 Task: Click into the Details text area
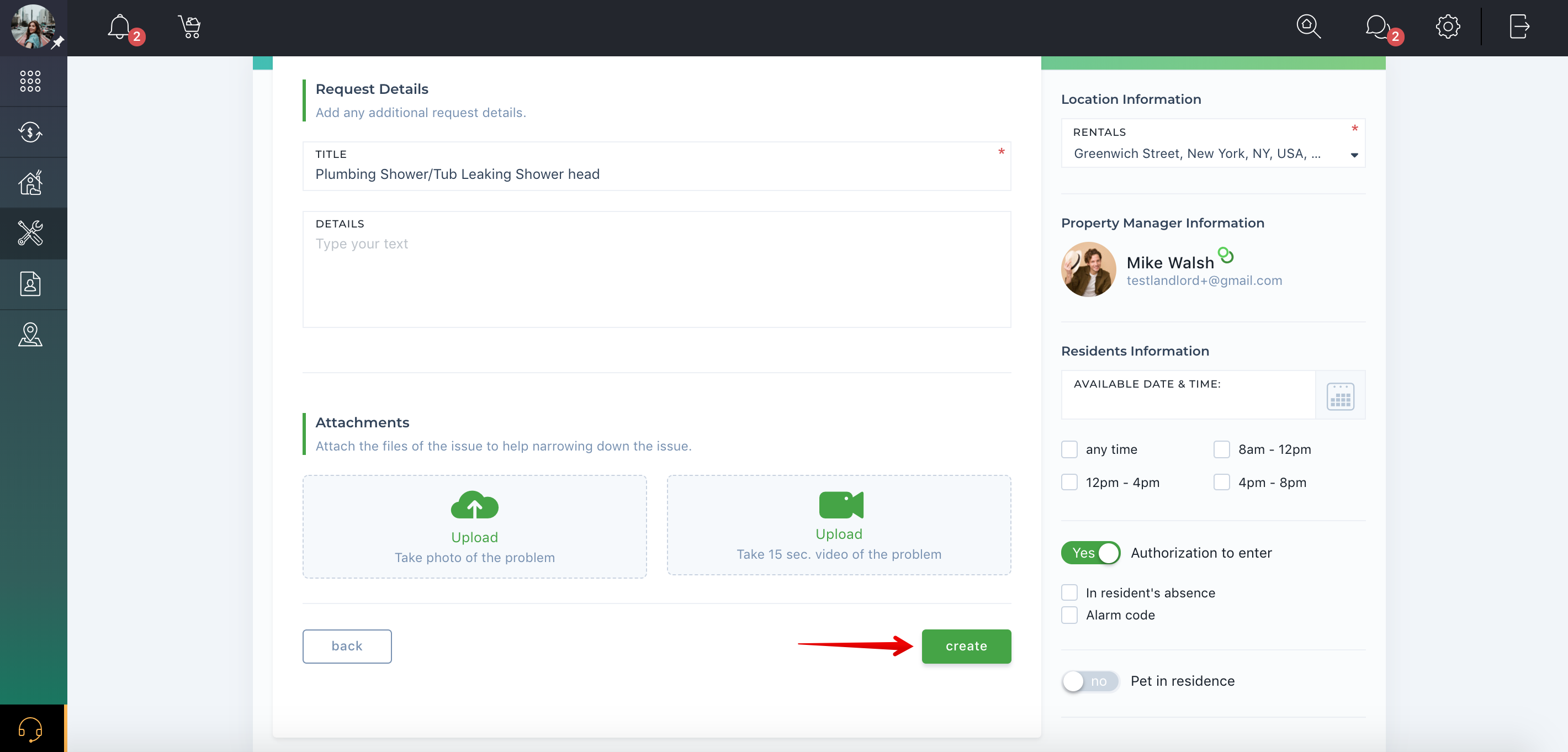pyautogui.click(x=656, y=269)
